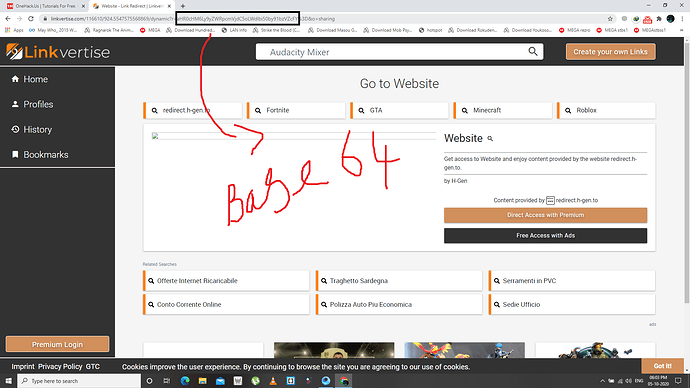
Task: Click the ad thumbnail below Serramenti in PVC
Action: click(x=595, y=350)
